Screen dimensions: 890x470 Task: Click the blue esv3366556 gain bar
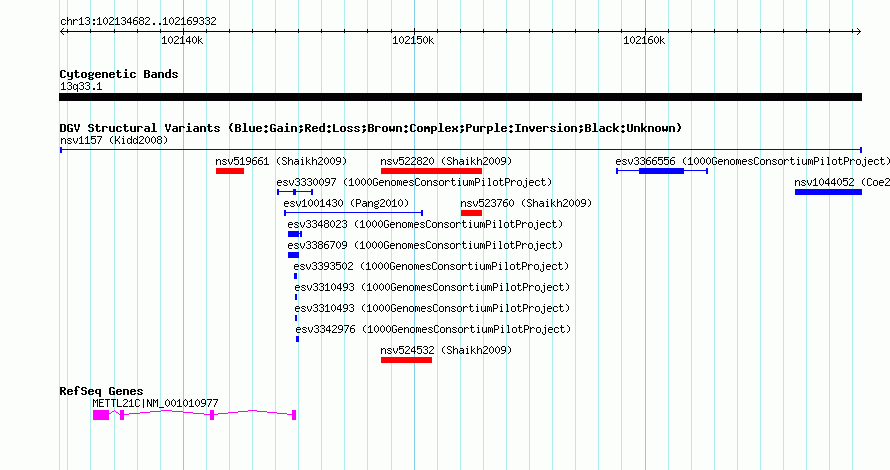661,171
